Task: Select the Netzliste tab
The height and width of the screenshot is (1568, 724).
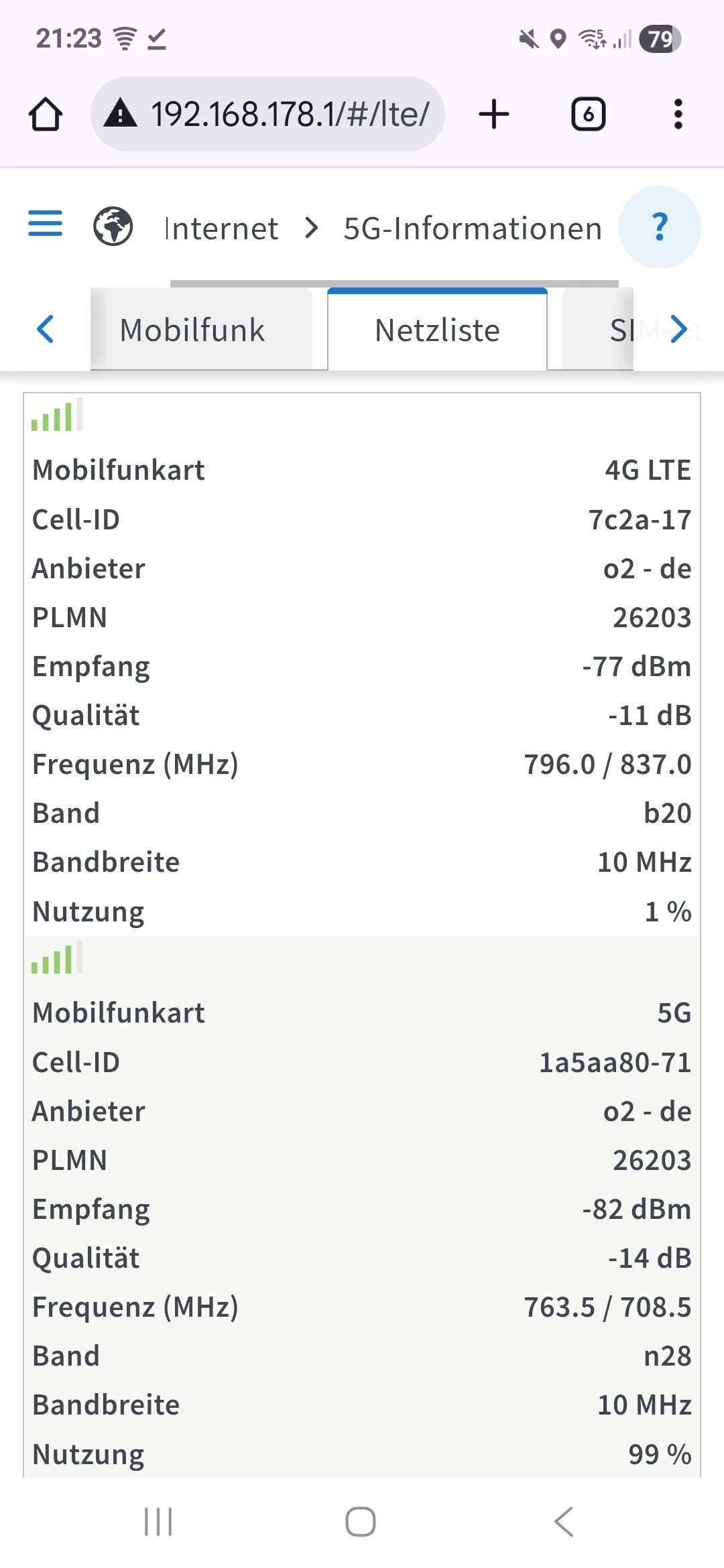Action: (x=437, y=330)
